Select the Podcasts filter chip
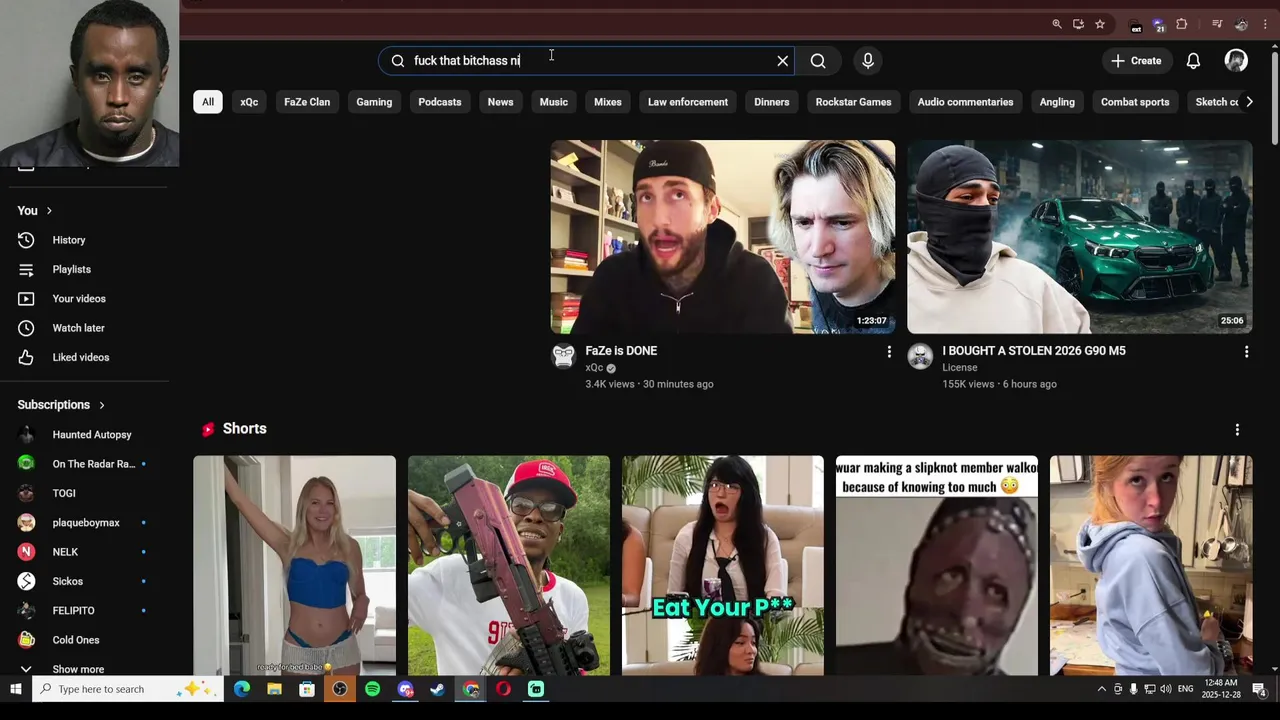The width and height of the screenshot is (1280, 720). [x=440, y=102]
